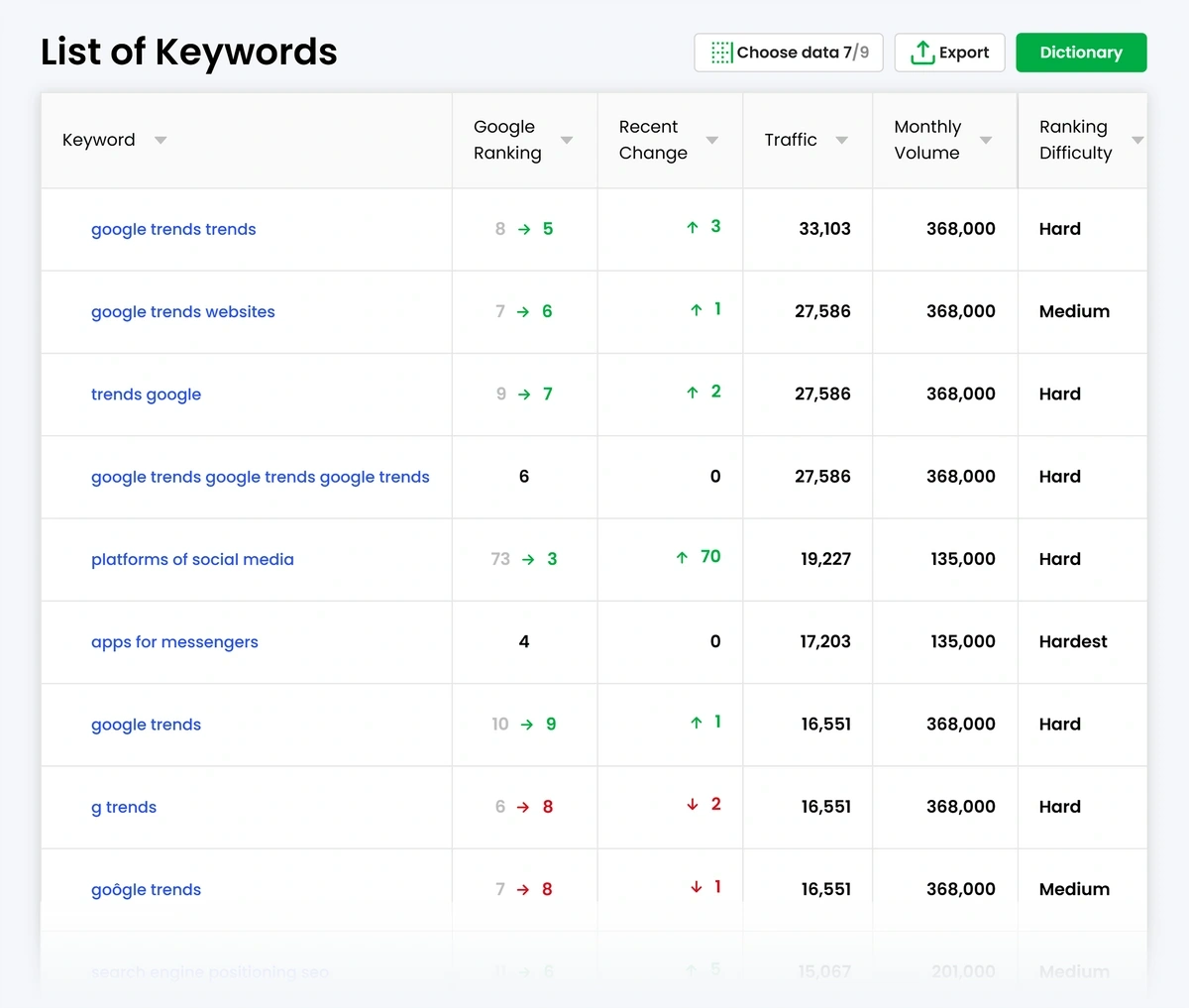Click red ranking arrow between 6 and 8
This screenshot has height=1008, width=1189.
pos(523,807)
